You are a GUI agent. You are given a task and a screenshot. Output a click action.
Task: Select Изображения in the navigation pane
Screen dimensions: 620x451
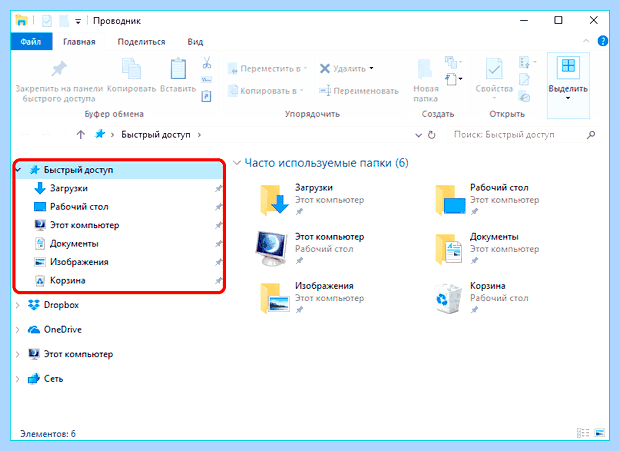pyautogui.click(x=79, y=262)
